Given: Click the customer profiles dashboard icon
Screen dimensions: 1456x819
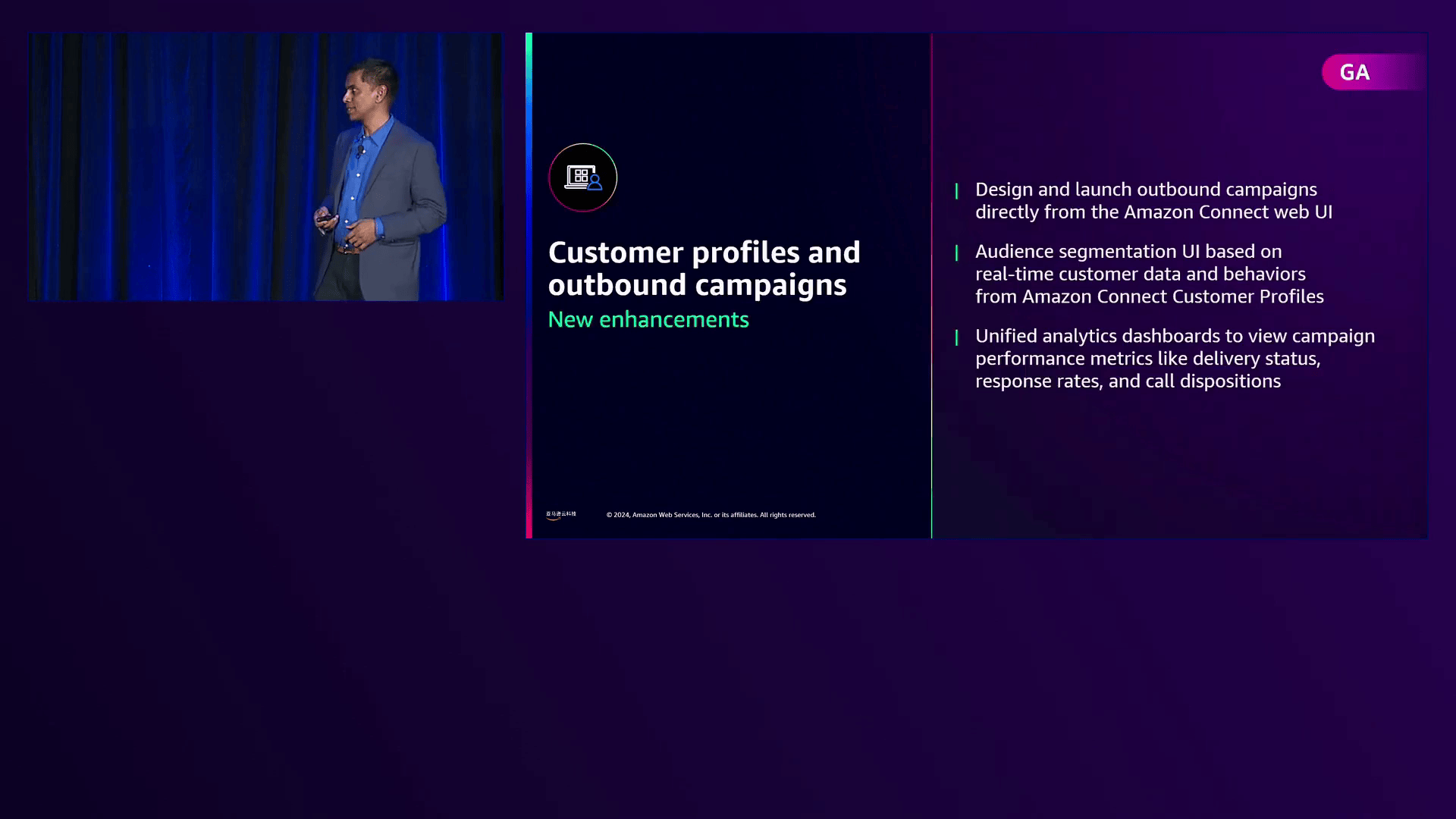Looking at the screenshot, I should tap(582, 177).
